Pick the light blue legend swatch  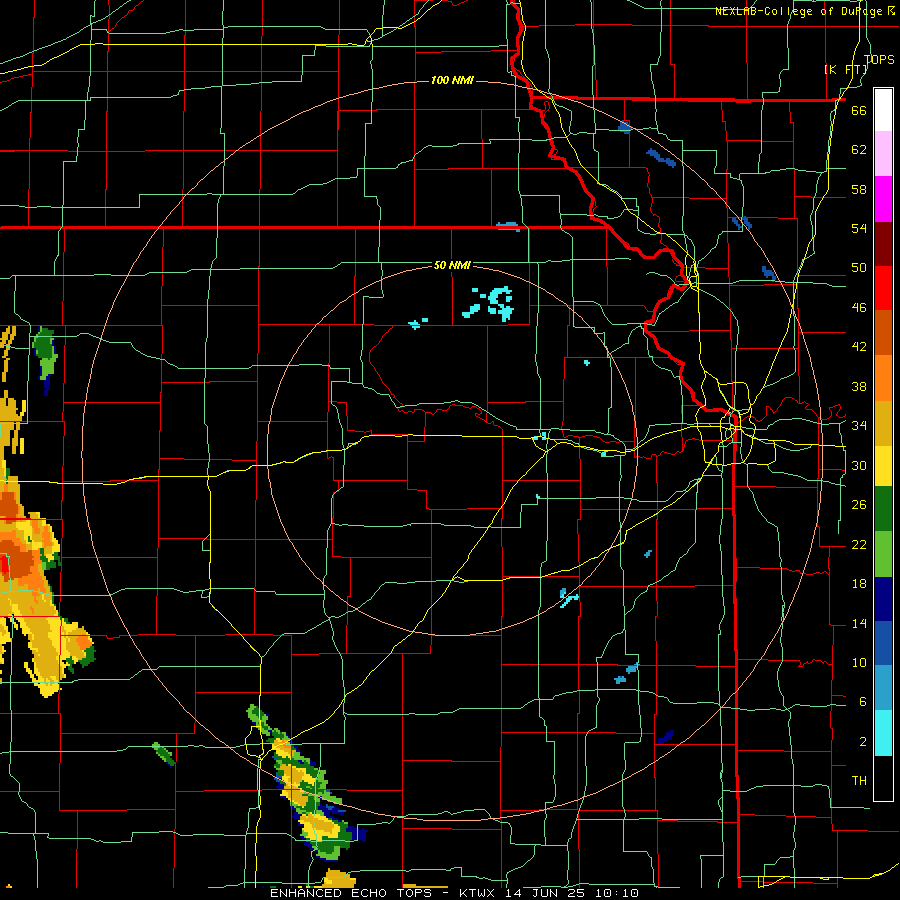(883, 689)
